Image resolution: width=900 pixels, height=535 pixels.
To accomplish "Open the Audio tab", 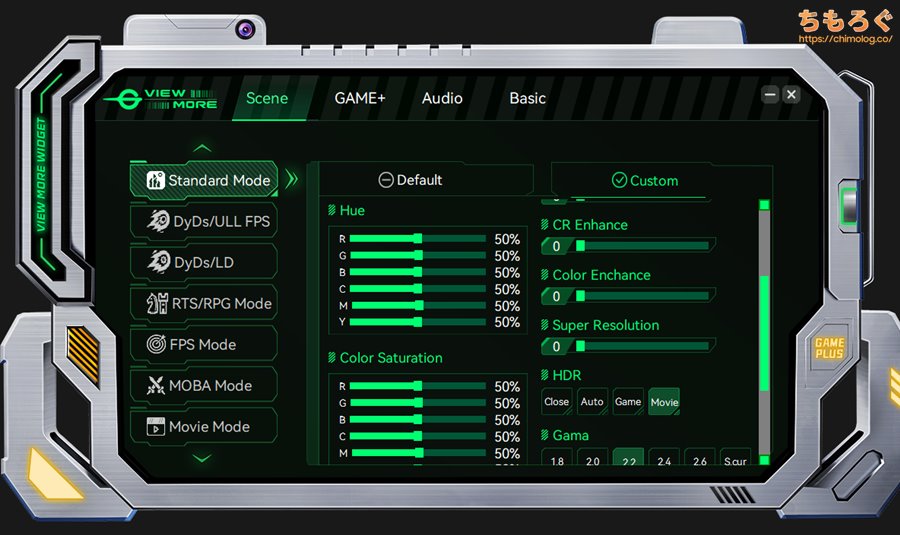I will click(442, 98).
